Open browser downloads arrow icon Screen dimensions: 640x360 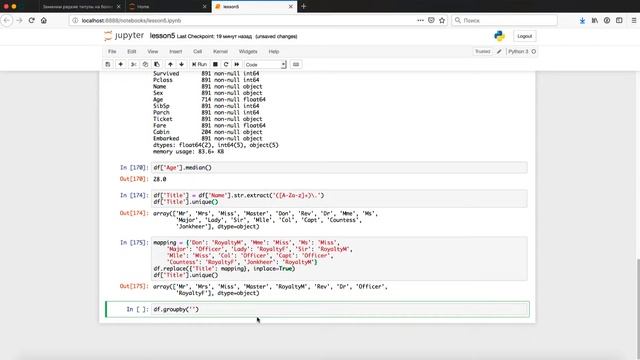[582, 20]
